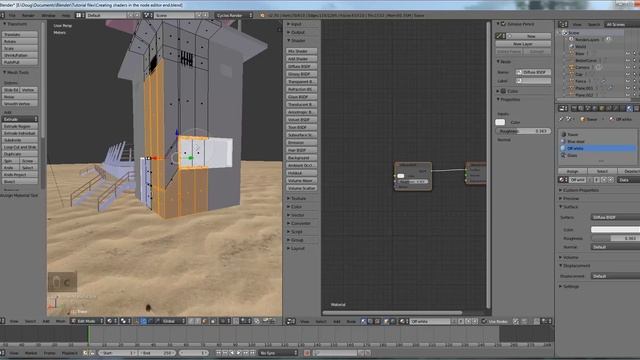Click the Start frame field in timeline
The height and width of the screenshot is (360, 640).
pyautogui.click(x=117, y=353)
